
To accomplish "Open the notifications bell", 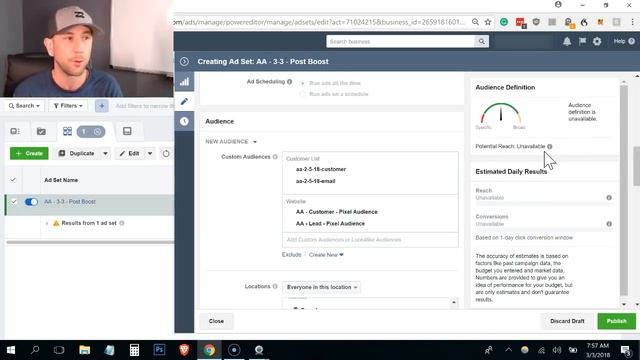I will coord(567,41).
